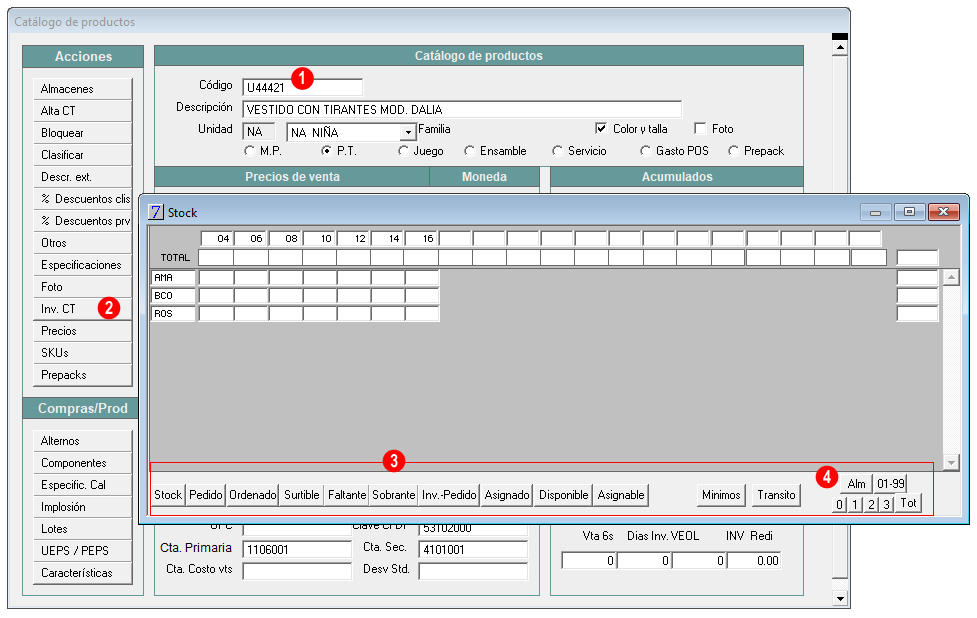Open the Lotes action
The image size is (977, 618).
coord(82,529)
